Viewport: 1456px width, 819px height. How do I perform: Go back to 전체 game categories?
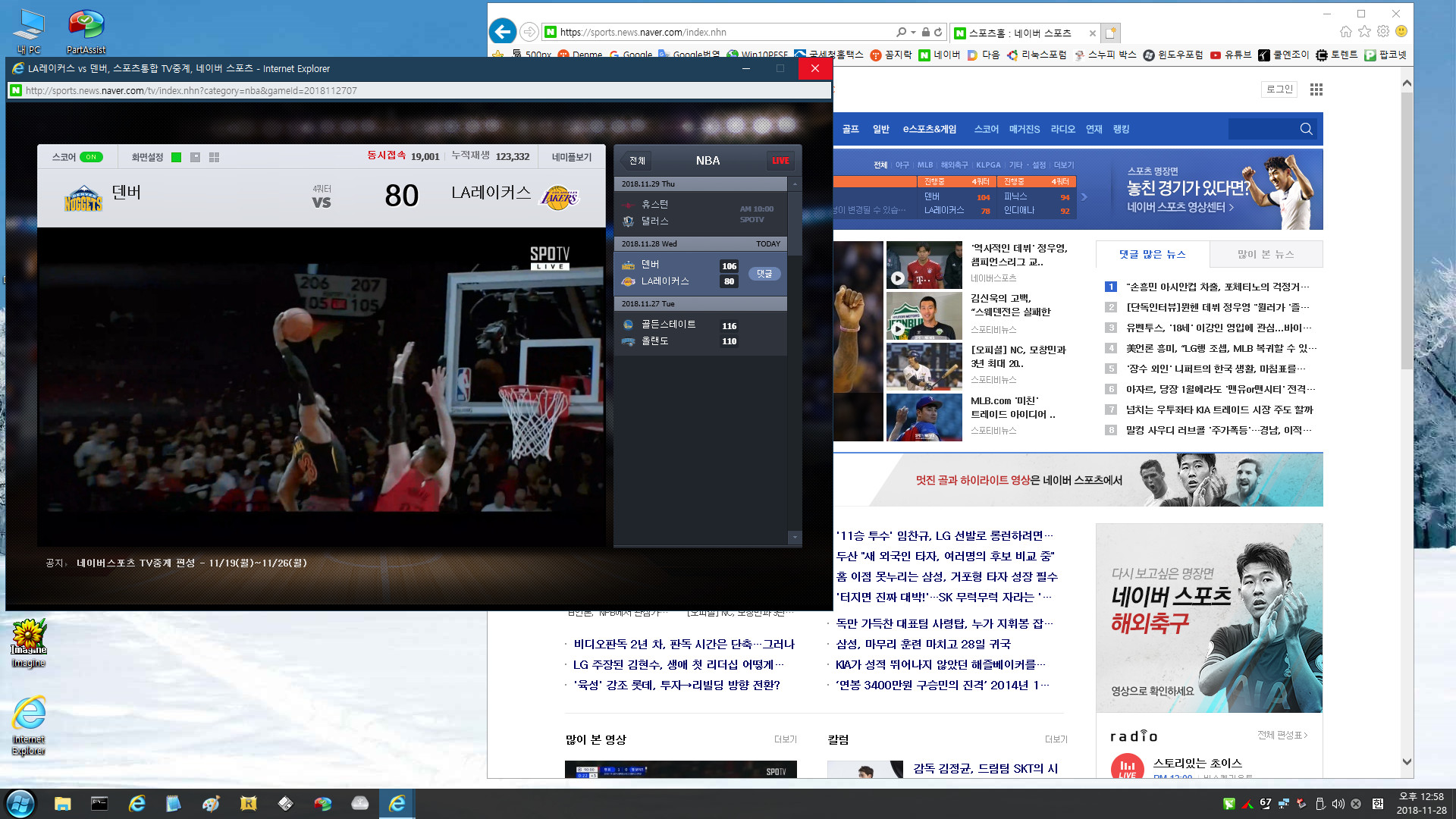tap(635, 161)
